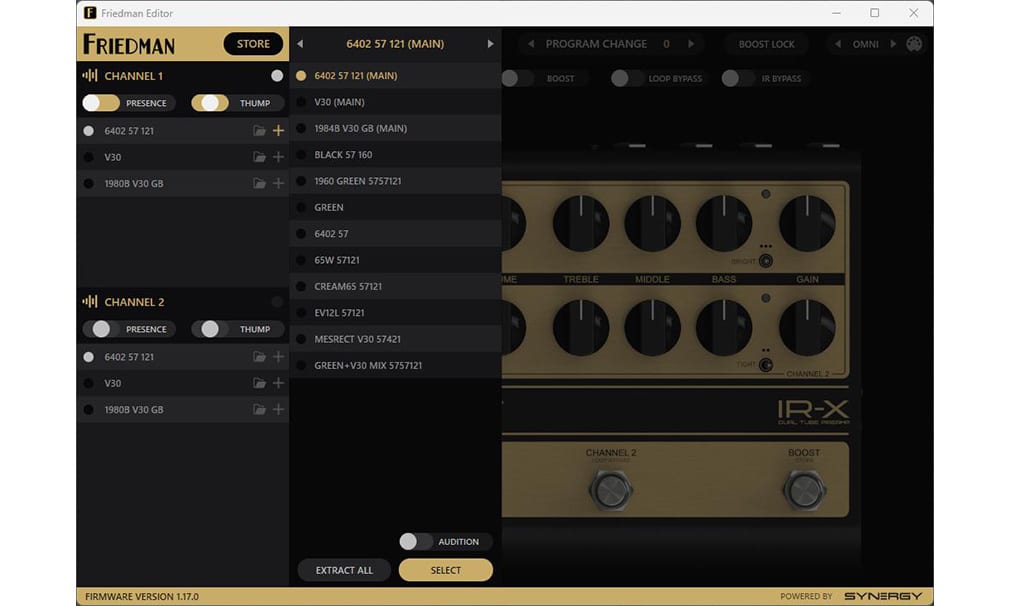
Task: Open the 6402 57 121 (MAIN) header selector
Action: pos(395,44)
